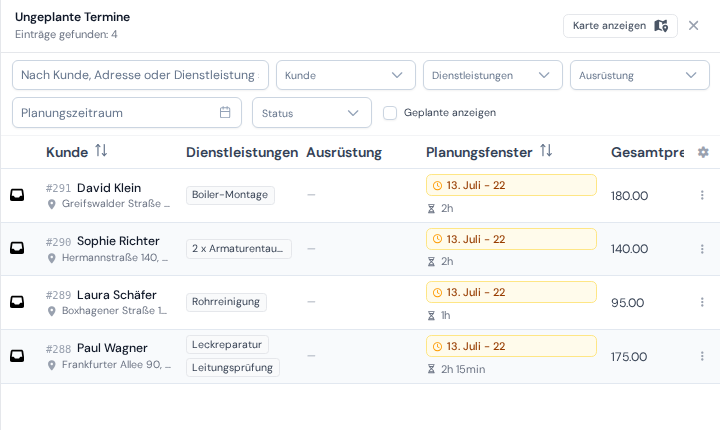Click the inbox icon for Sophie Richter
Image resolution: width=720 pixels, height=430 pixels.
coord(17,248)
